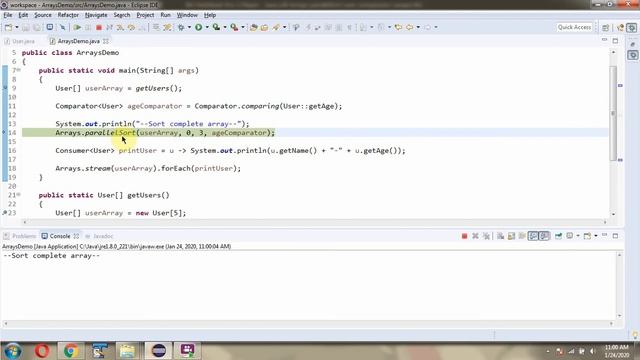This screenshot has width=640, height=360.
Task: Open the Open Console dropdown arrow
Action: (596, 236)
